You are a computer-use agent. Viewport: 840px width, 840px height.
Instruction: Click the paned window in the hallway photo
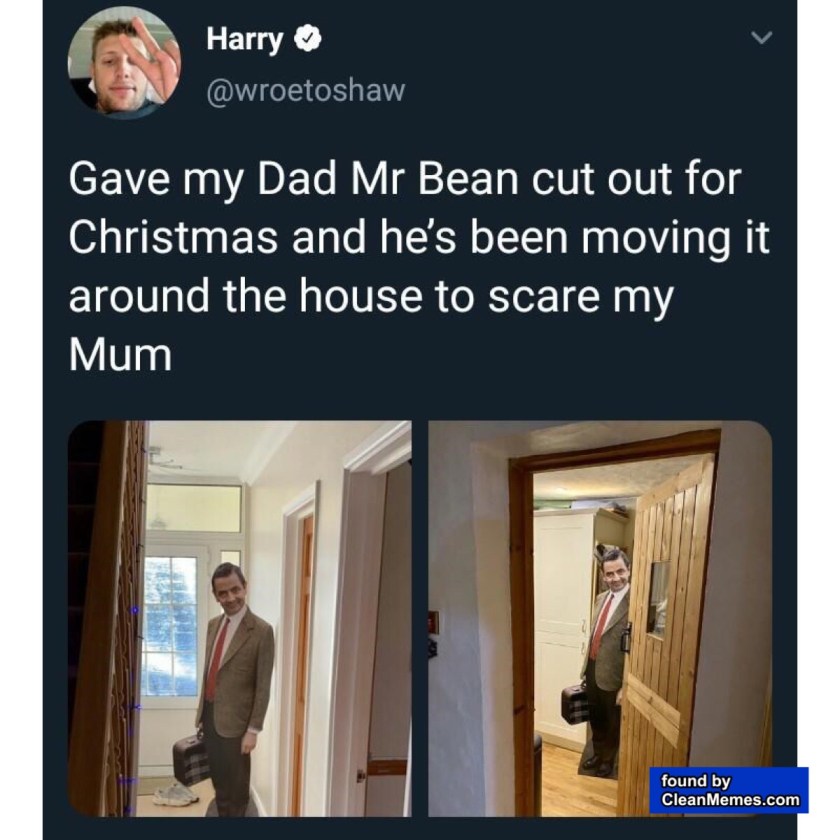click(x=170, y=626)
